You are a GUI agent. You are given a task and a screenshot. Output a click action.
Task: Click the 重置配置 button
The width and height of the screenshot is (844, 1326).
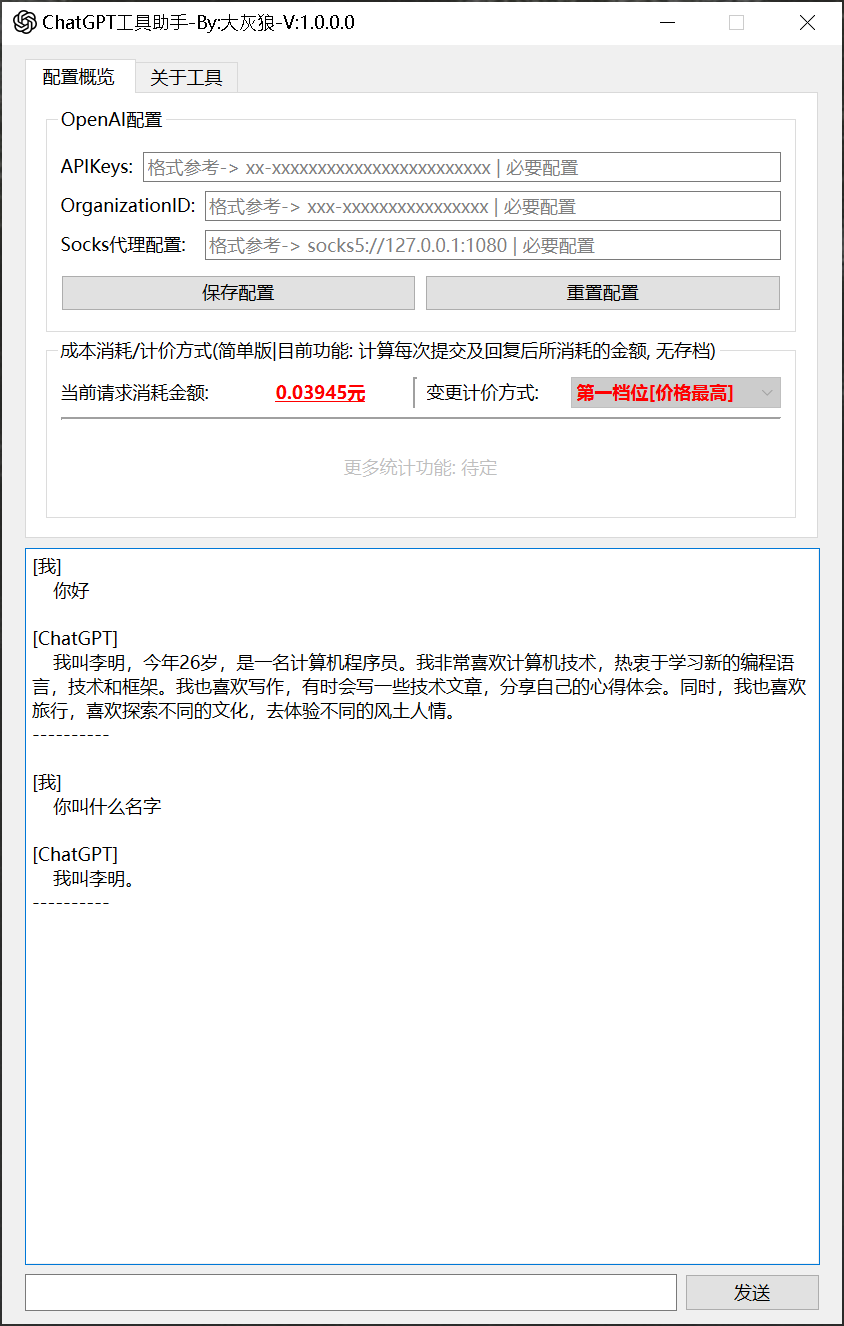coord(602,292)
